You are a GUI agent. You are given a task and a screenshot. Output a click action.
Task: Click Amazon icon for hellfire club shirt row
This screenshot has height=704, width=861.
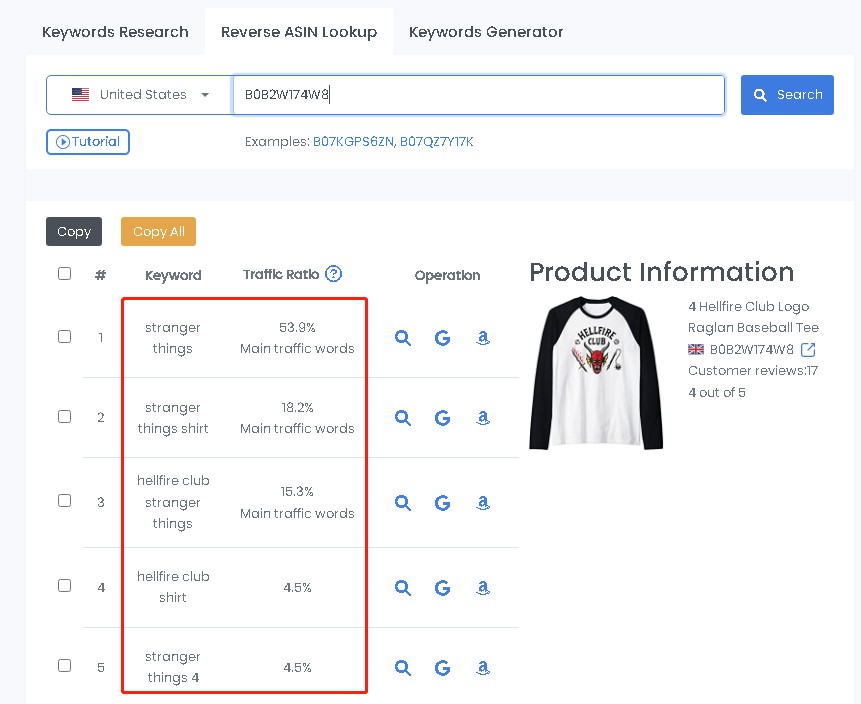tap(483, 588)
